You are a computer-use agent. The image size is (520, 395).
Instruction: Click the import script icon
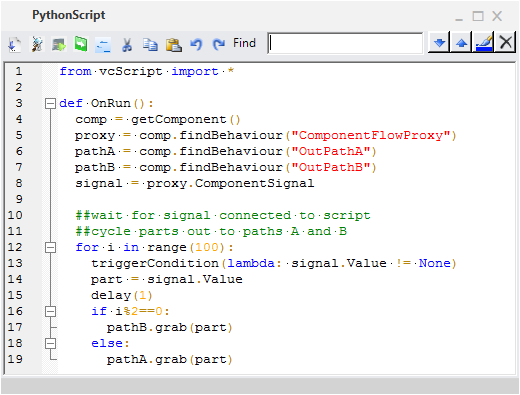tap(59, 44)
